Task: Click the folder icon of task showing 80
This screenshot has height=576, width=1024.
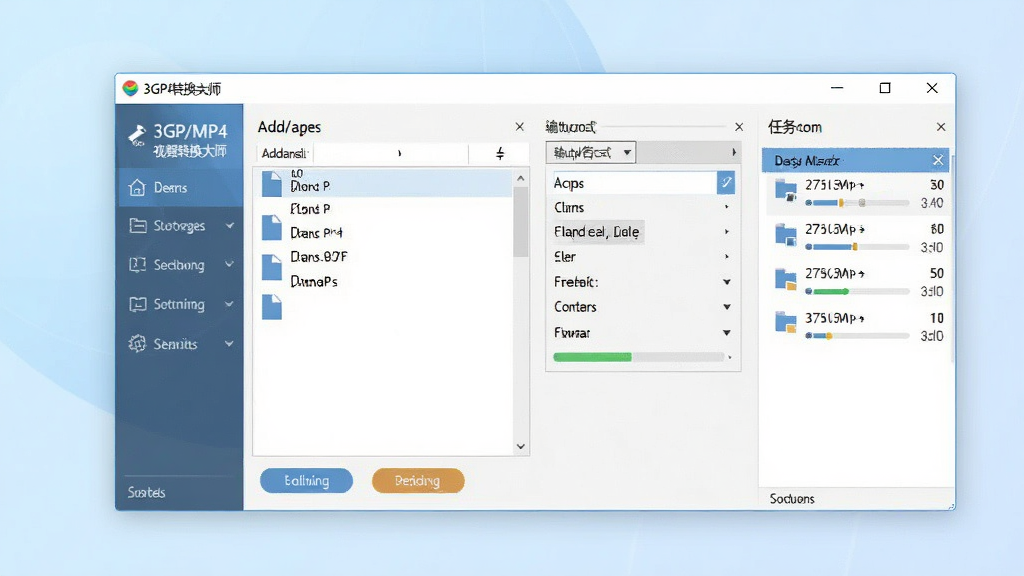Action: tap(786, 234)
